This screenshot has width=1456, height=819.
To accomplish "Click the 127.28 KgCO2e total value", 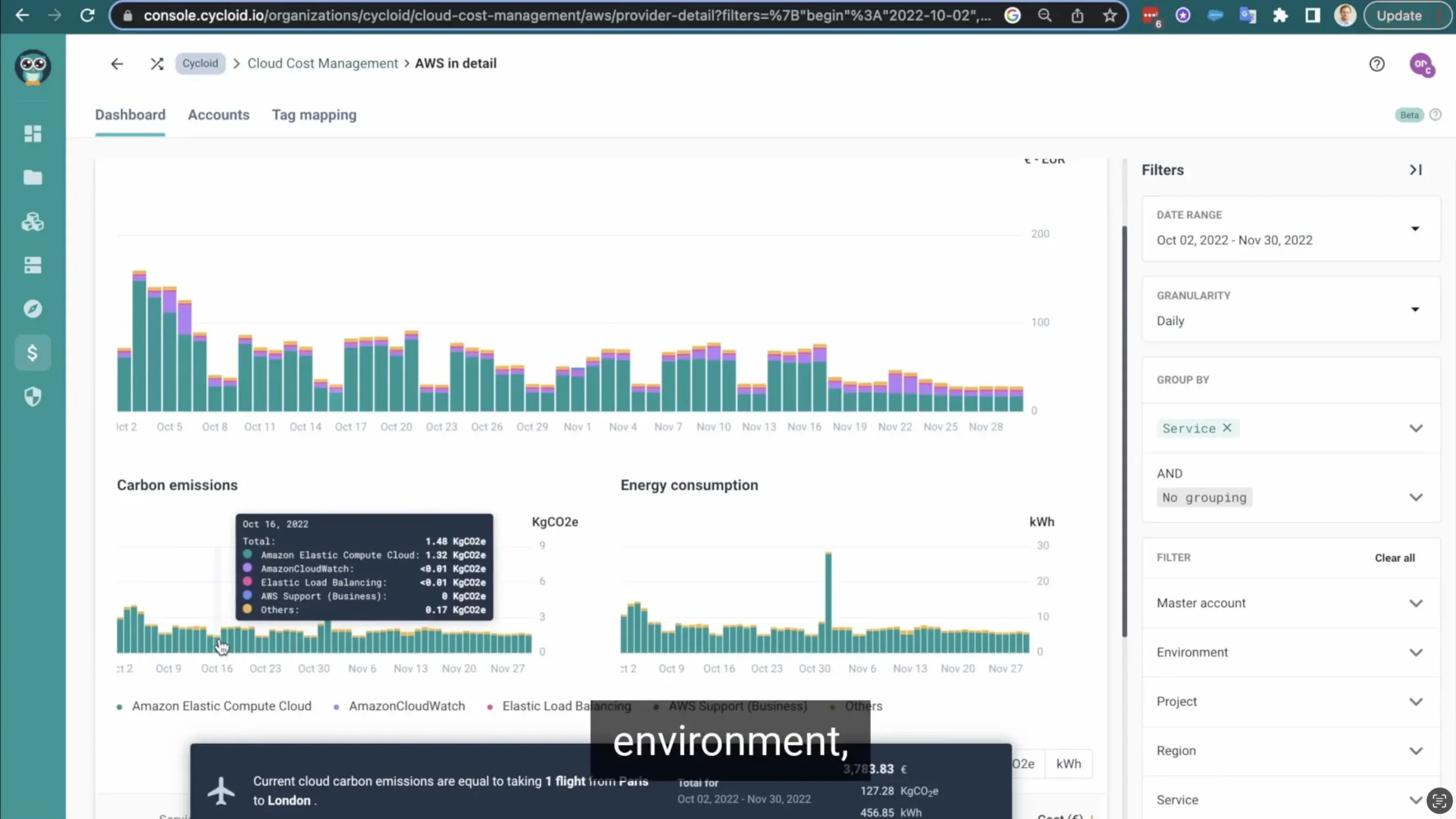I will point(899,791).
